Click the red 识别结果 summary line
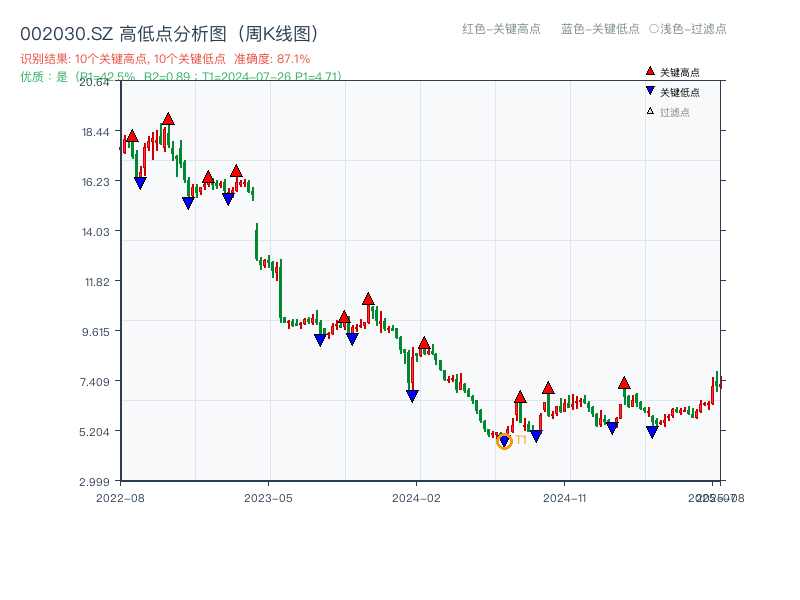The image size is (800, 600). 165,59
